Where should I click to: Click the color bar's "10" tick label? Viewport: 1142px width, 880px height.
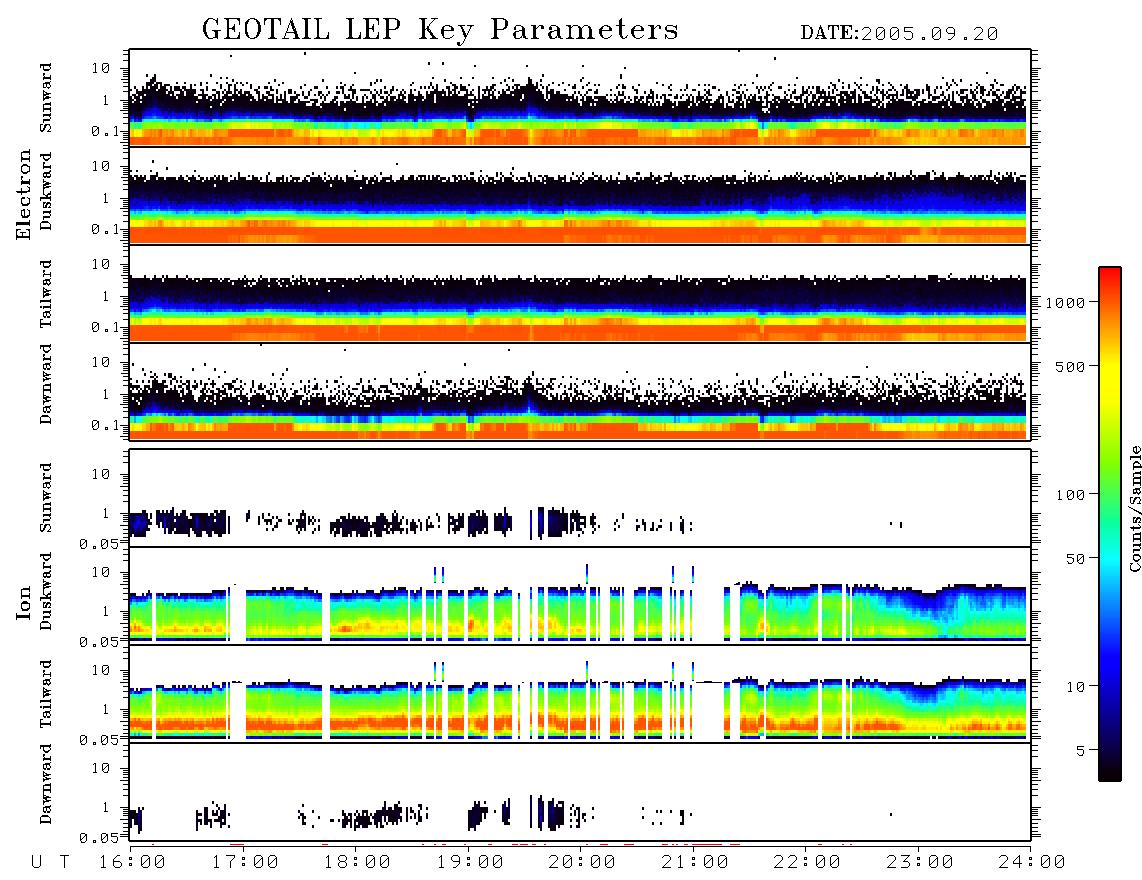click(1075, 687)
